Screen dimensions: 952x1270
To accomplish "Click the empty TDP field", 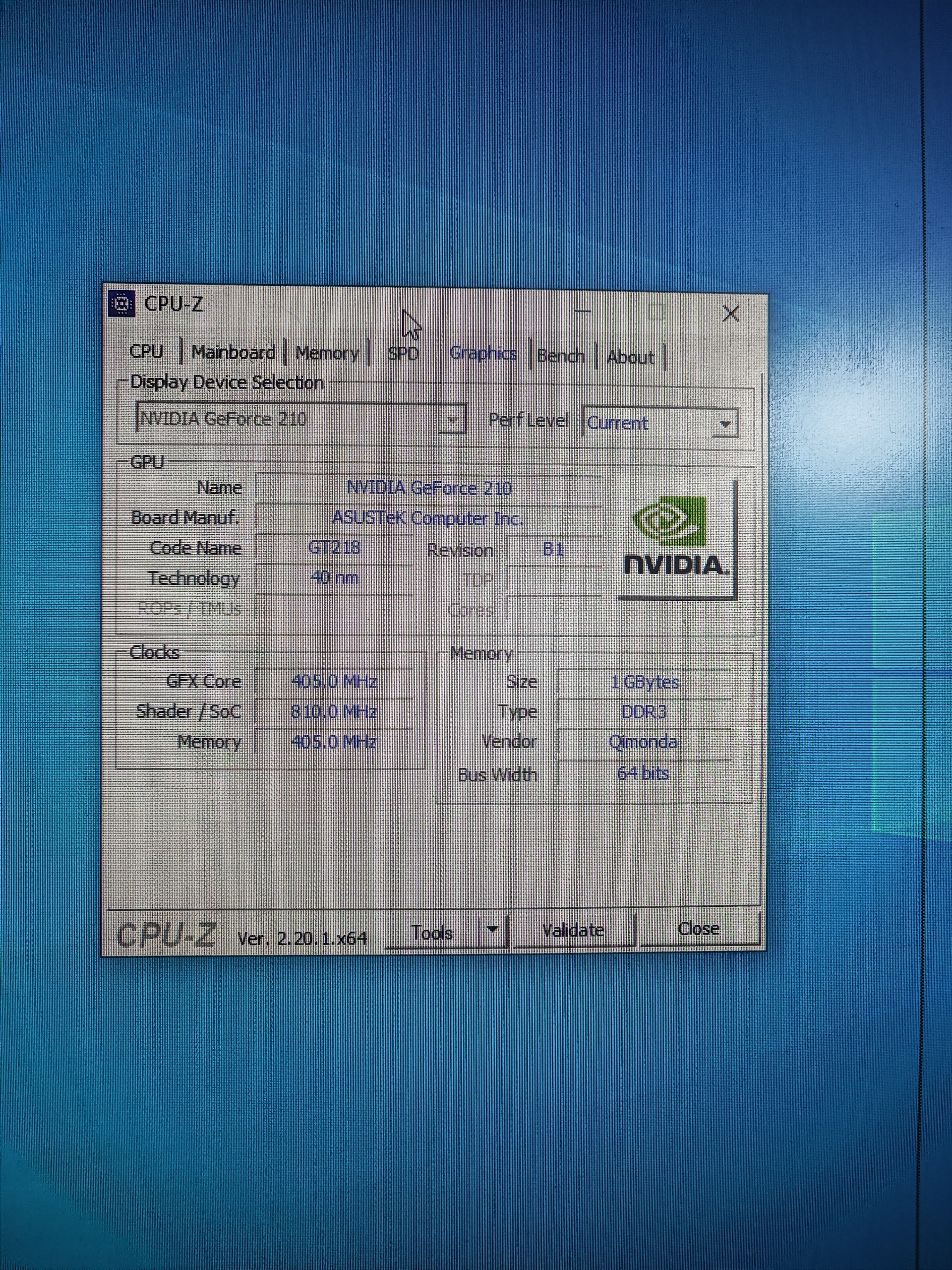I will coord(554,580).
